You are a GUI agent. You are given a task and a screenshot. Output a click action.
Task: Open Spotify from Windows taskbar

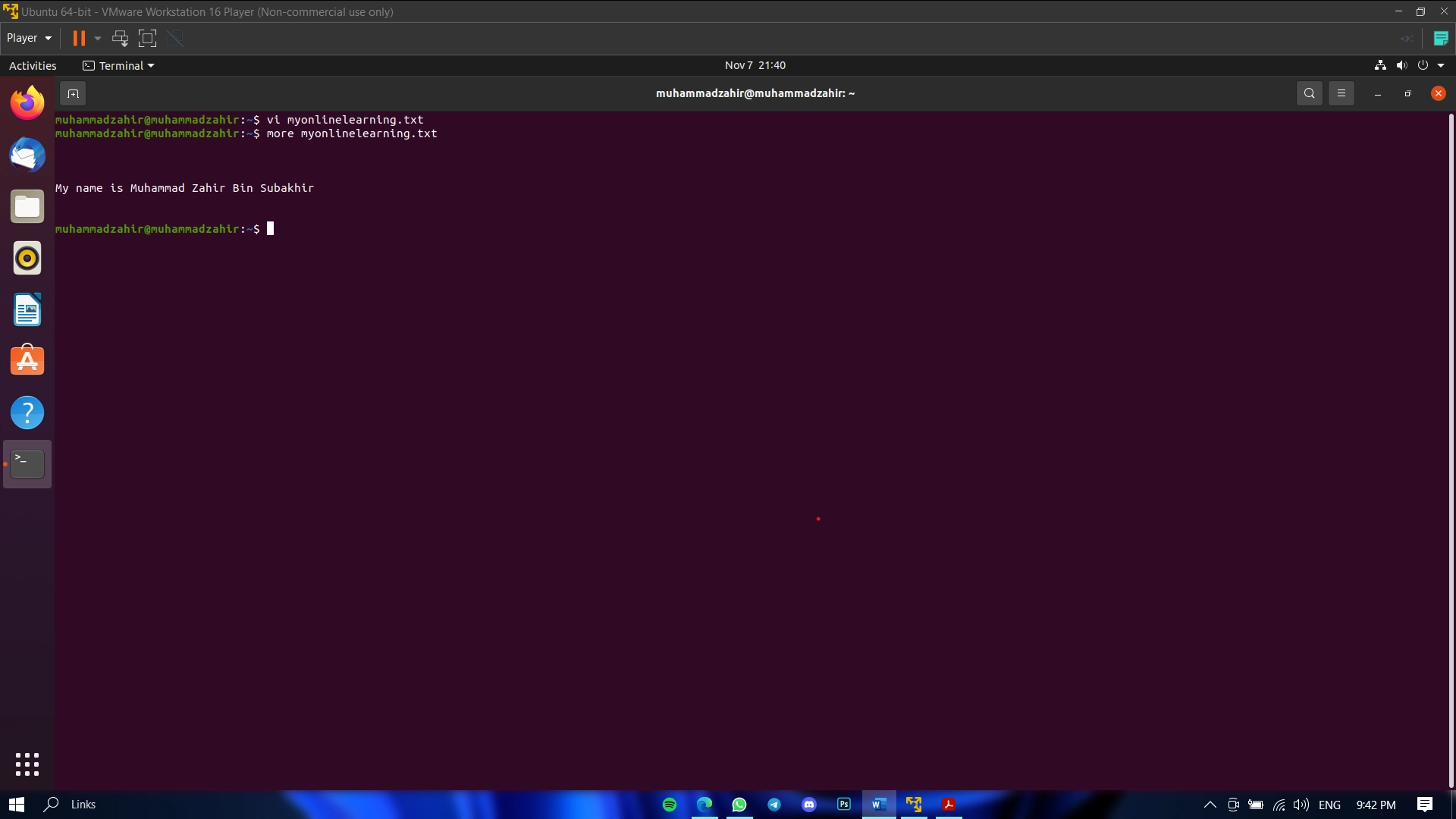(x=670, y=805)
